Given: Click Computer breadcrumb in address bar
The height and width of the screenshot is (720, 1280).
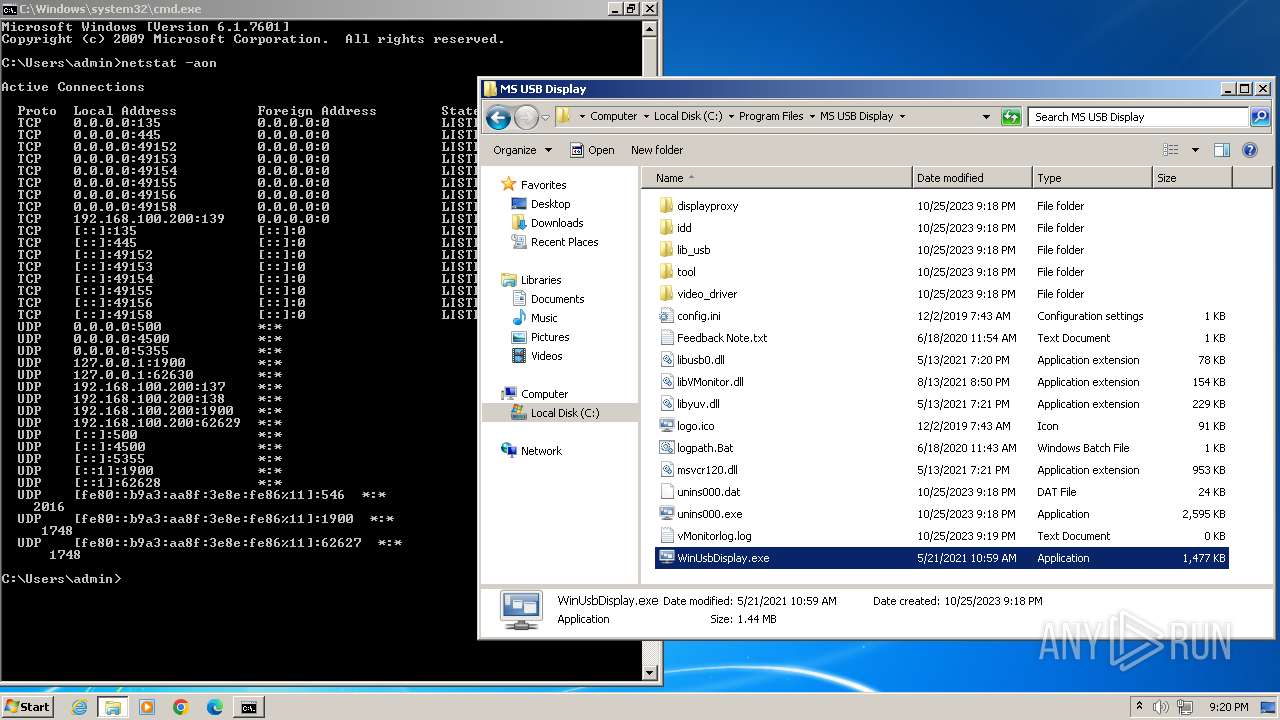Looking at the screenshot, I should tap(613, 116).
